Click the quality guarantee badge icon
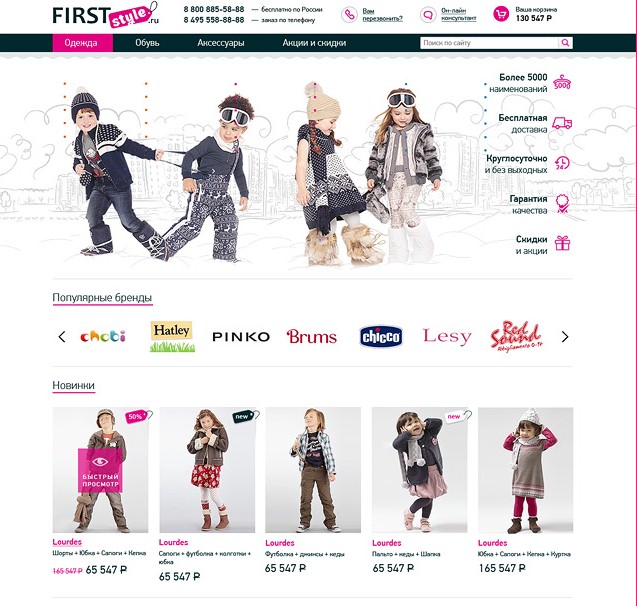This screenshot has width=637, height=606. pyautogui.click(x=562, y=203)
